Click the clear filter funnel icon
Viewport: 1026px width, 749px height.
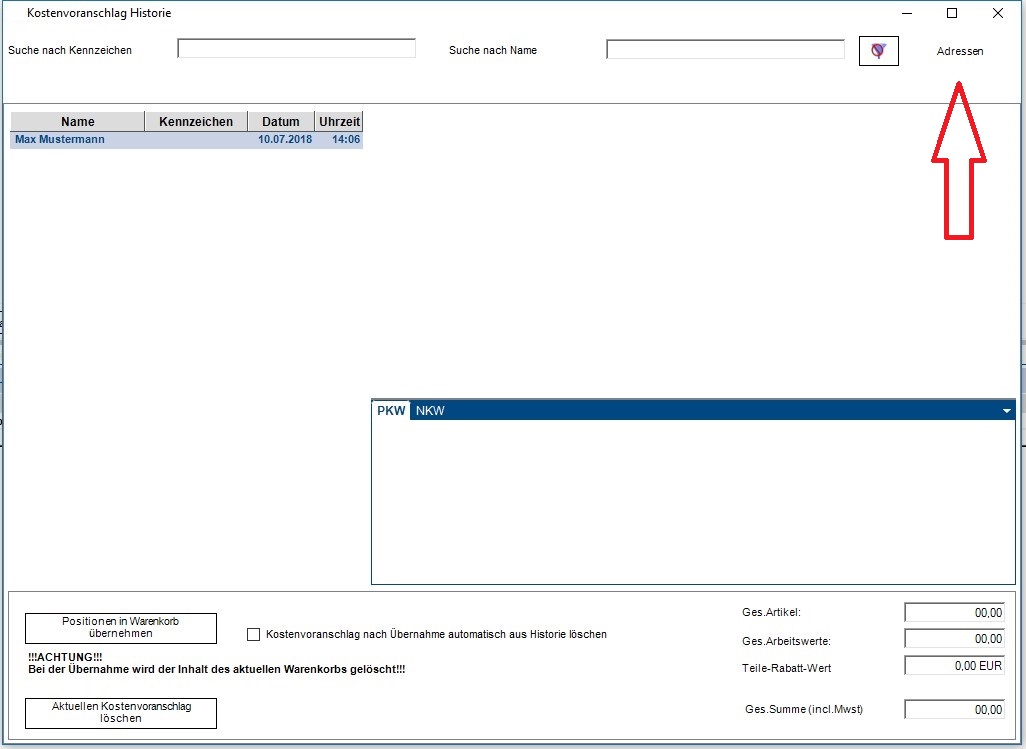(x=878, y=51)
